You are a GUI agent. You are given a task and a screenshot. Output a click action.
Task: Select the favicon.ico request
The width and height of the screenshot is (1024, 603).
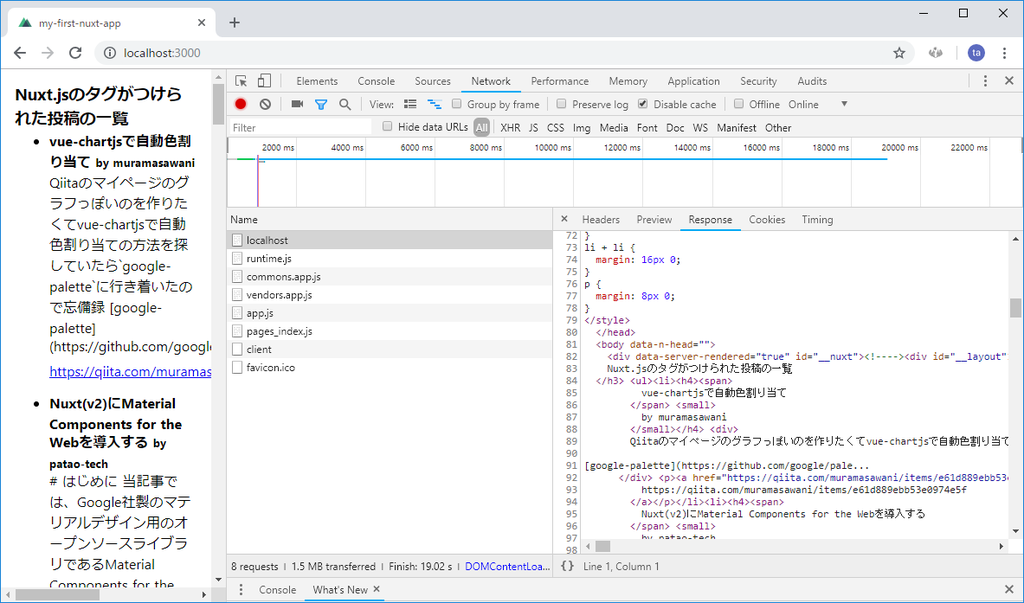point(390,367)
